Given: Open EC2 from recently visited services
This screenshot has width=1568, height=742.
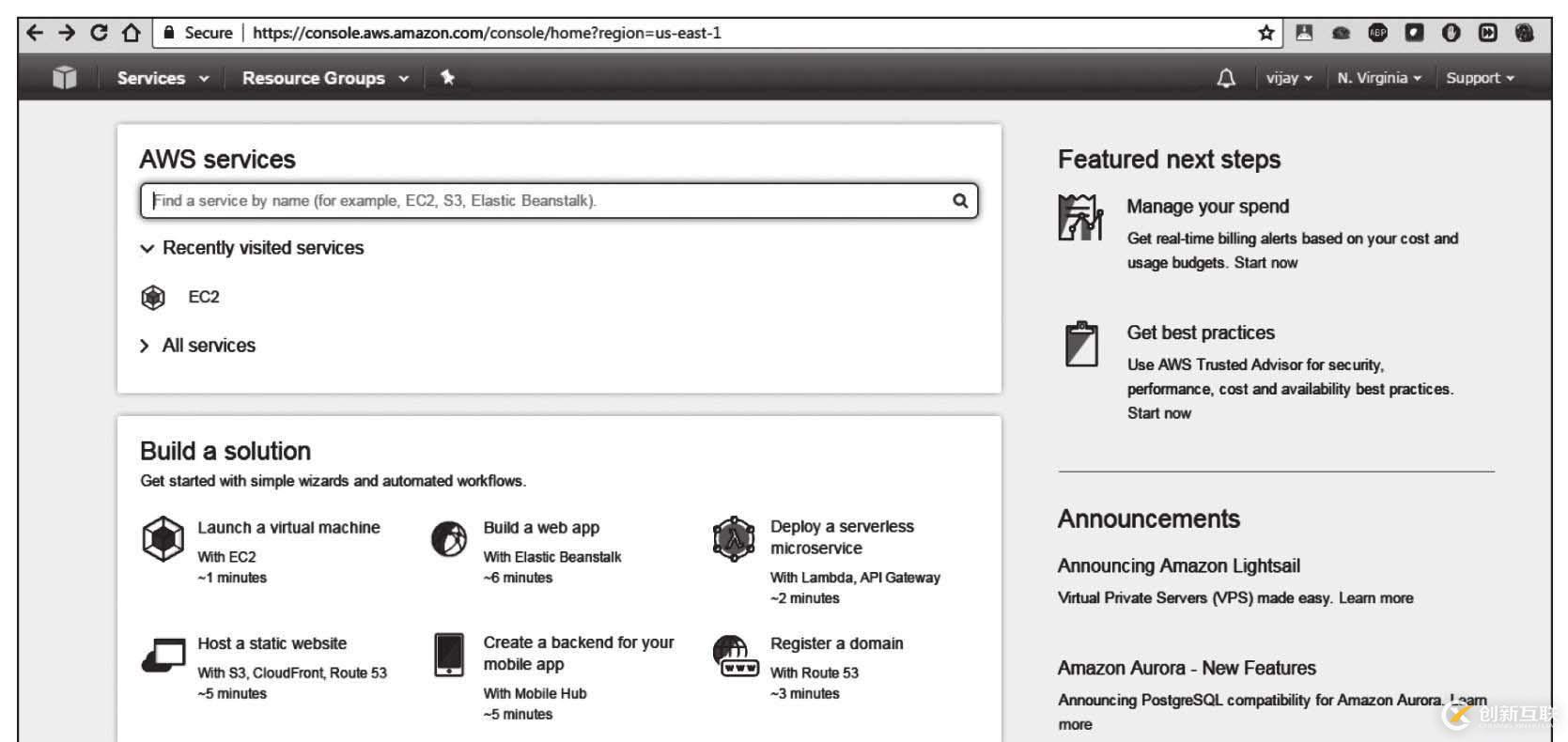Looking at the screenshot, I should [204, 297].
